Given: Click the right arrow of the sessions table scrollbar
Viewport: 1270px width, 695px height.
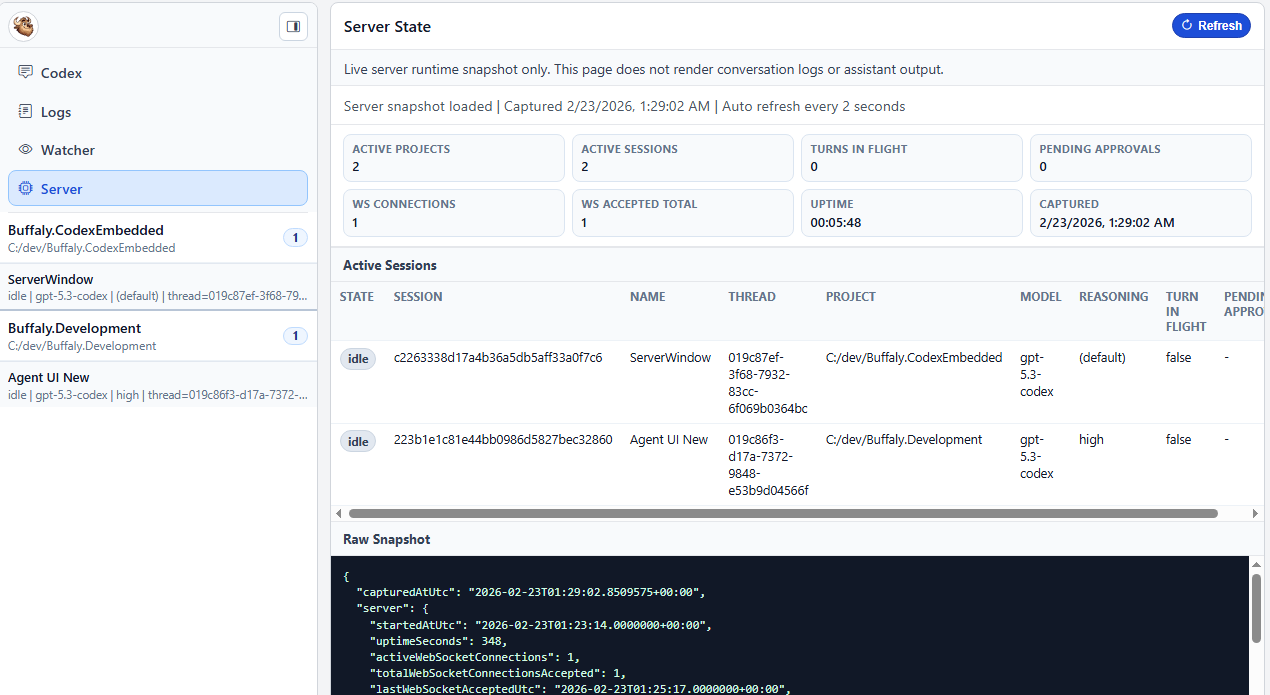Looking at the screenshot, I should pyautogui.click(x=1256, y=513).
